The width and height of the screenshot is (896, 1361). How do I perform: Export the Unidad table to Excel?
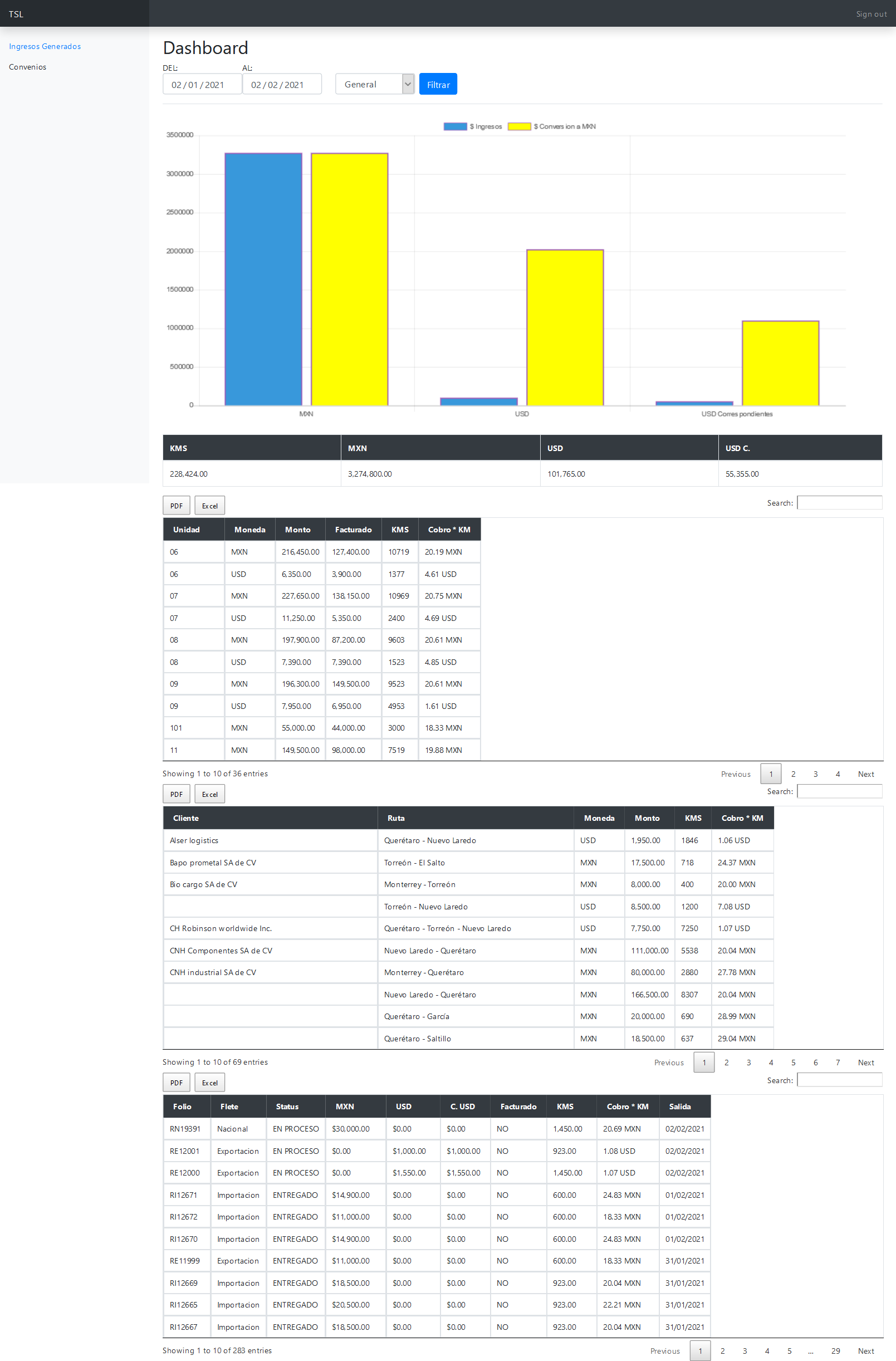(x=209, y=506)
